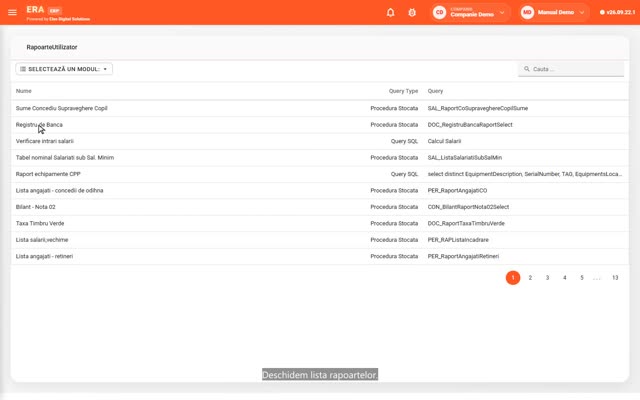The image size is (640, 400).
Task: Click the bug report icon
Action: (x=412, y=12)
